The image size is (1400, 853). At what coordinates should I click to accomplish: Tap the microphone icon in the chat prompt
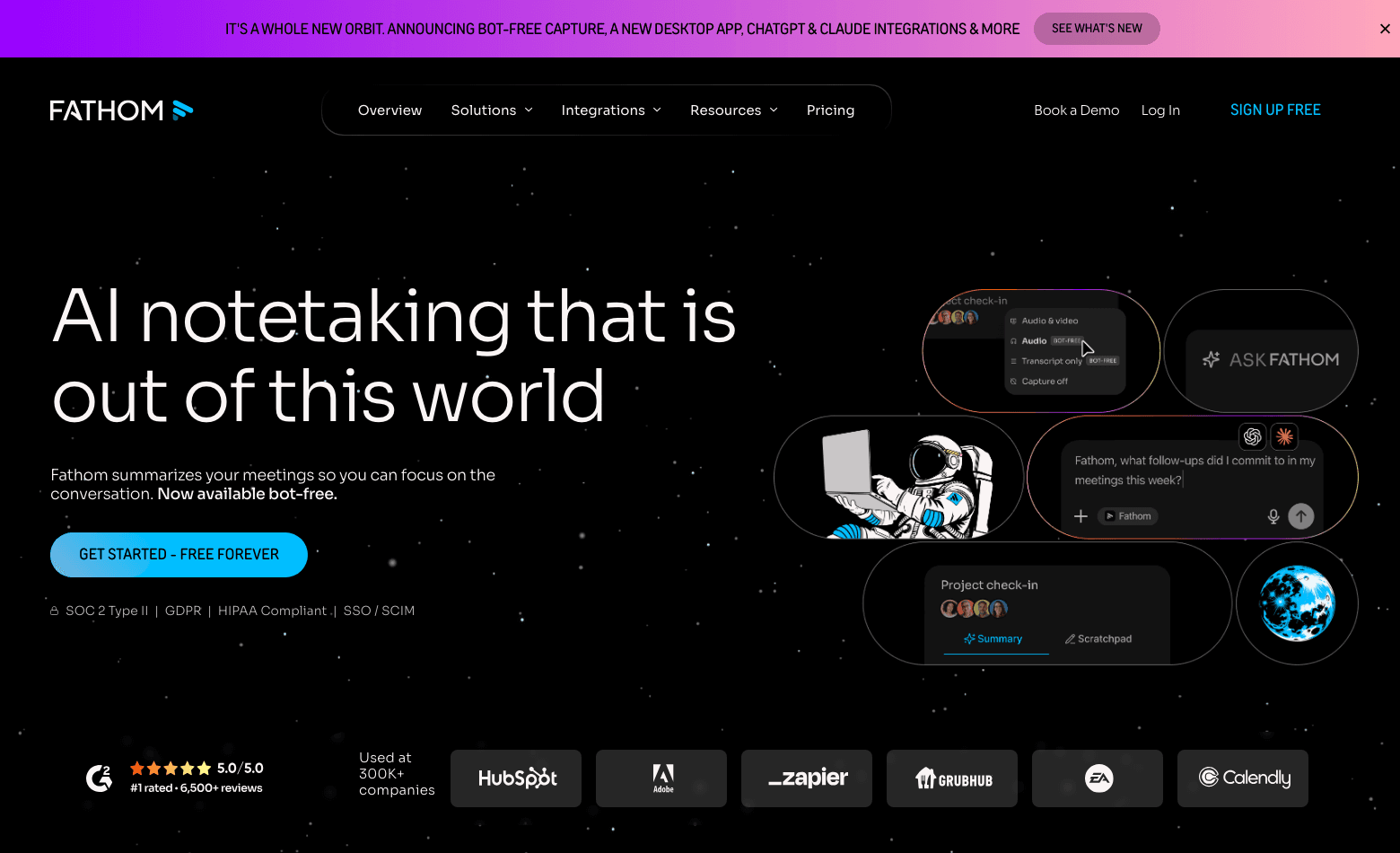pos(1273,516)
